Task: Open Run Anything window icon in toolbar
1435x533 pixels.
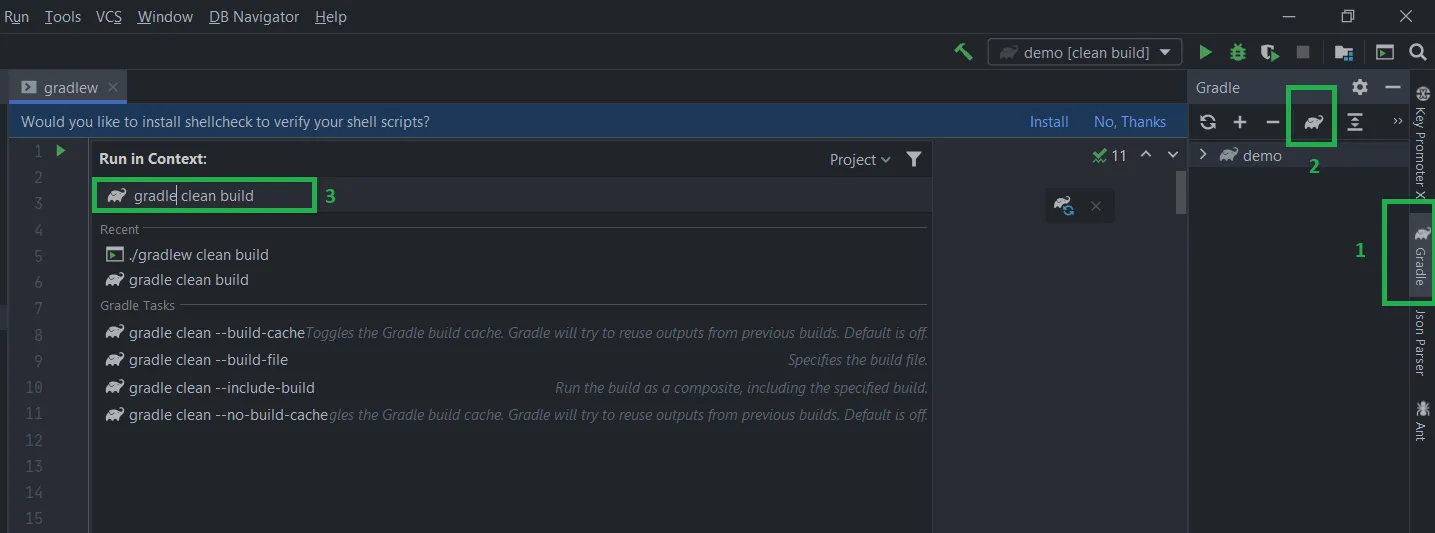Action: (1385, 52)
